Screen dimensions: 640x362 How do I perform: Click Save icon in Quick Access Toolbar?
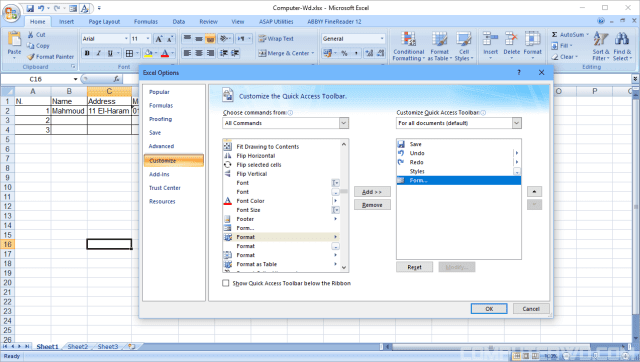[30, 8]
